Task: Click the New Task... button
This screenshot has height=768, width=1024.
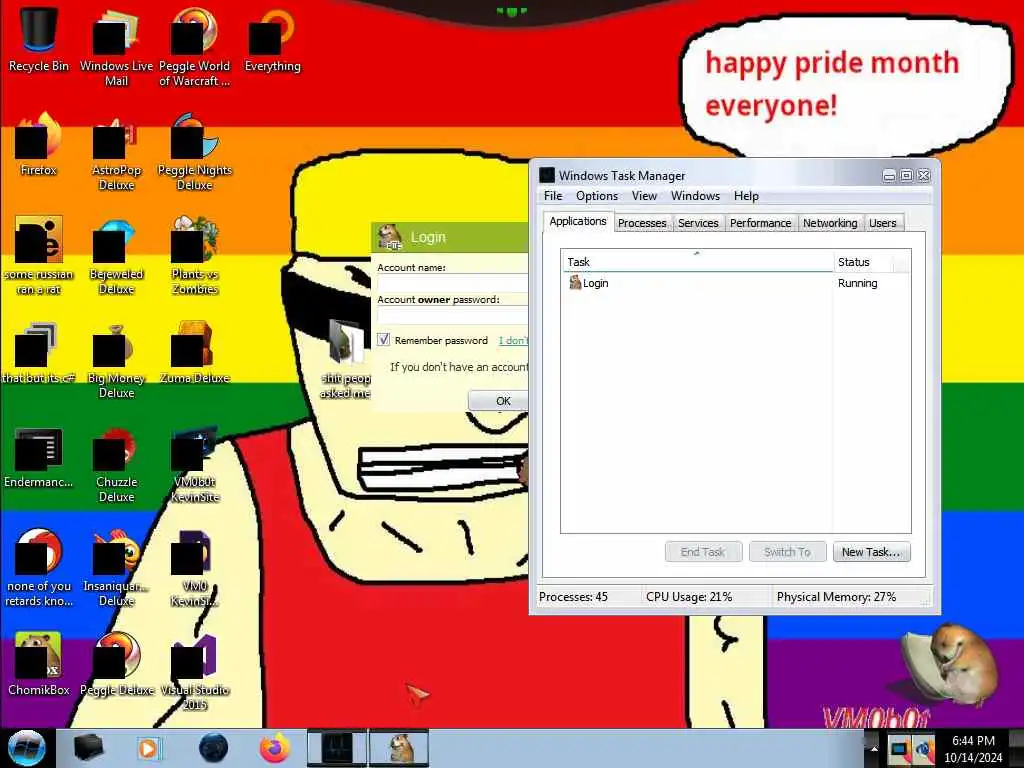Action: tap(871, 552)
